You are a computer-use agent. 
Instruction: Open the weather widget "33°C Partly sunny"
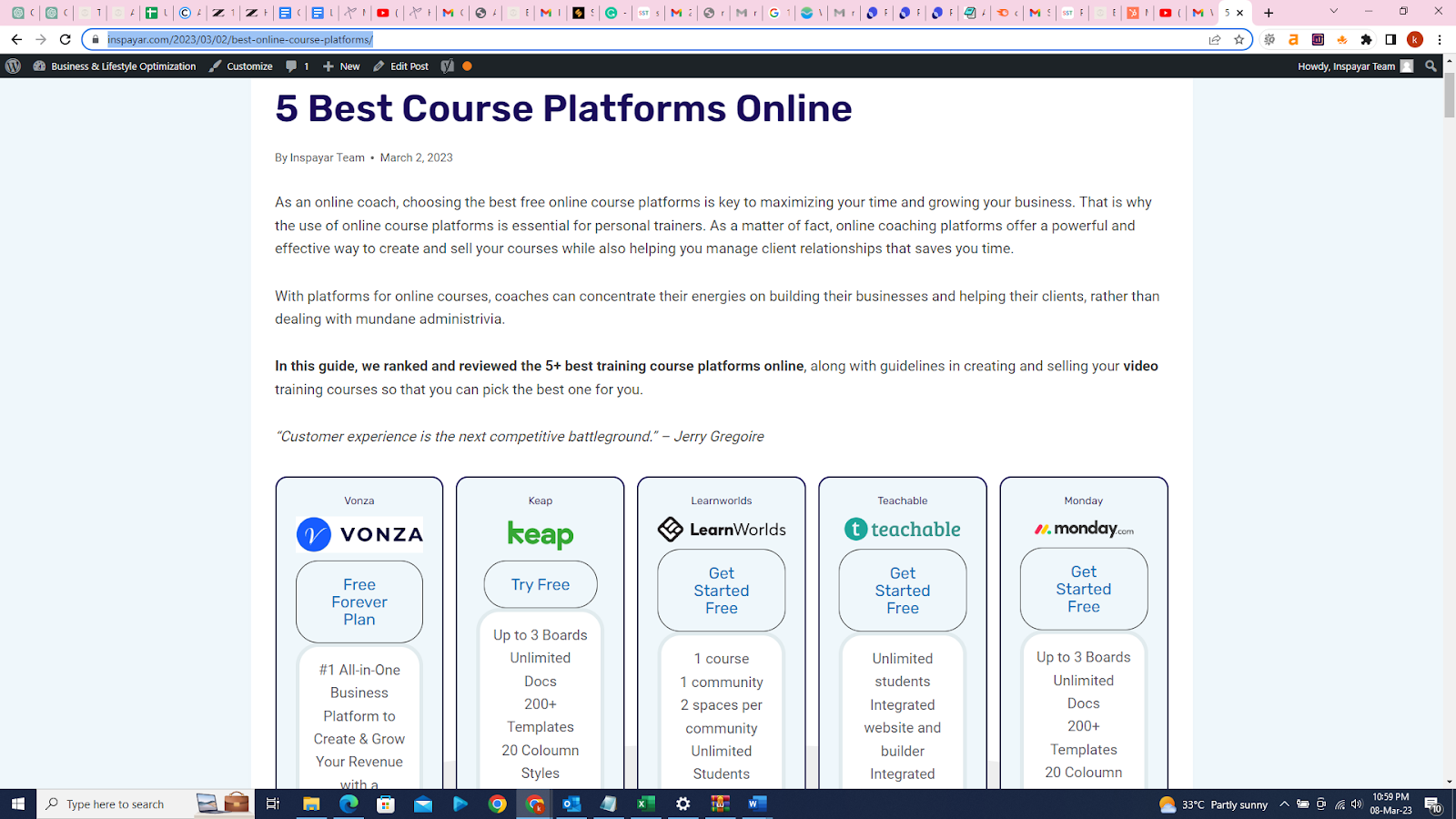coord(1213,804)
